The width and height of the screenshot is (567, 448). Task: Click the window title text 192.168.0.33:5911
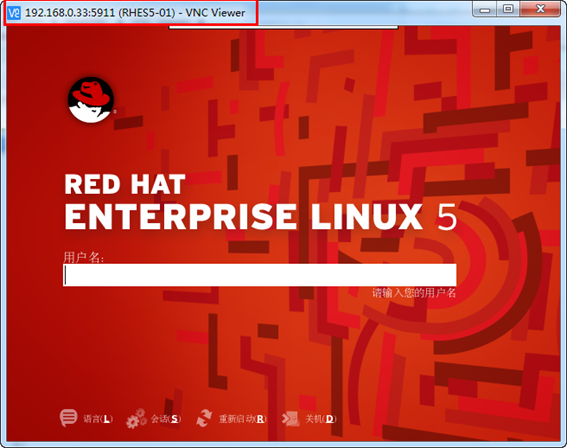70,13
